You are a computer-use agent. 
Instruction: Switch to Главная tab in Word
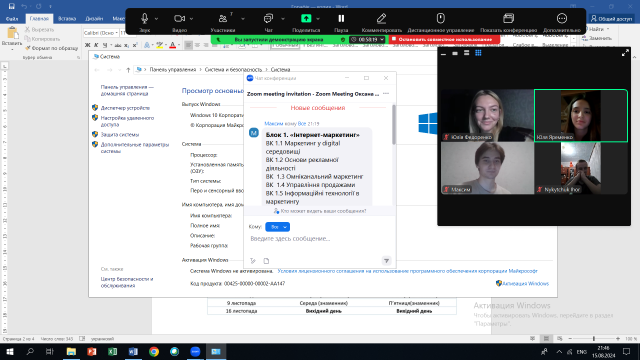[x=39, y=19]
